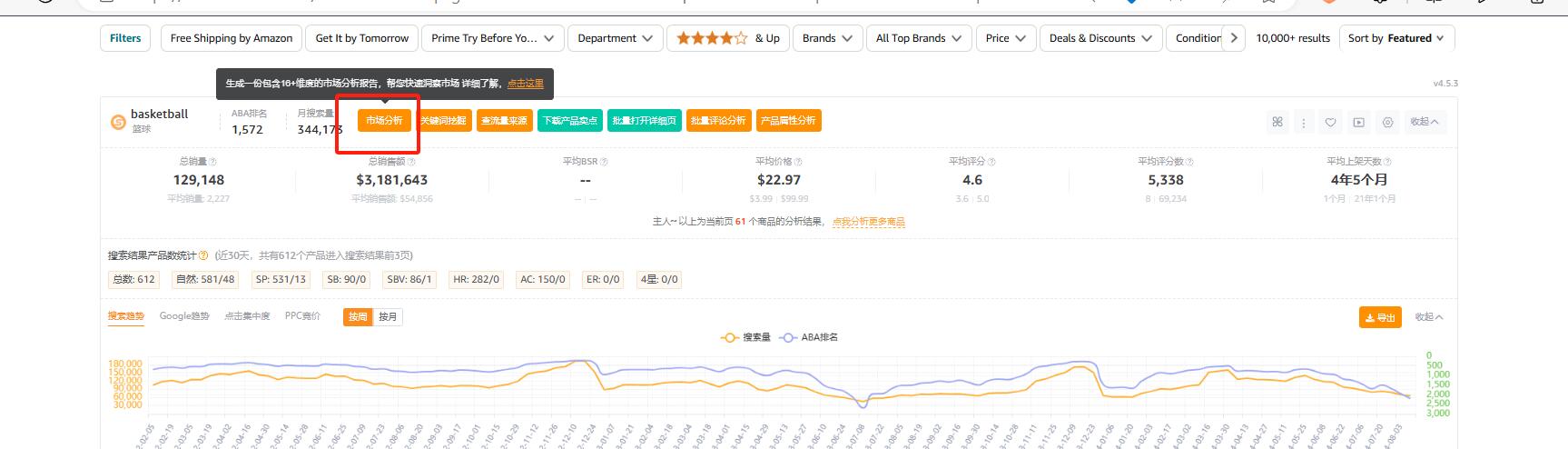This screenshot has width=1568, height=449.
Task: Click the 批量评论分析 button
Action: tap(718, 121)
